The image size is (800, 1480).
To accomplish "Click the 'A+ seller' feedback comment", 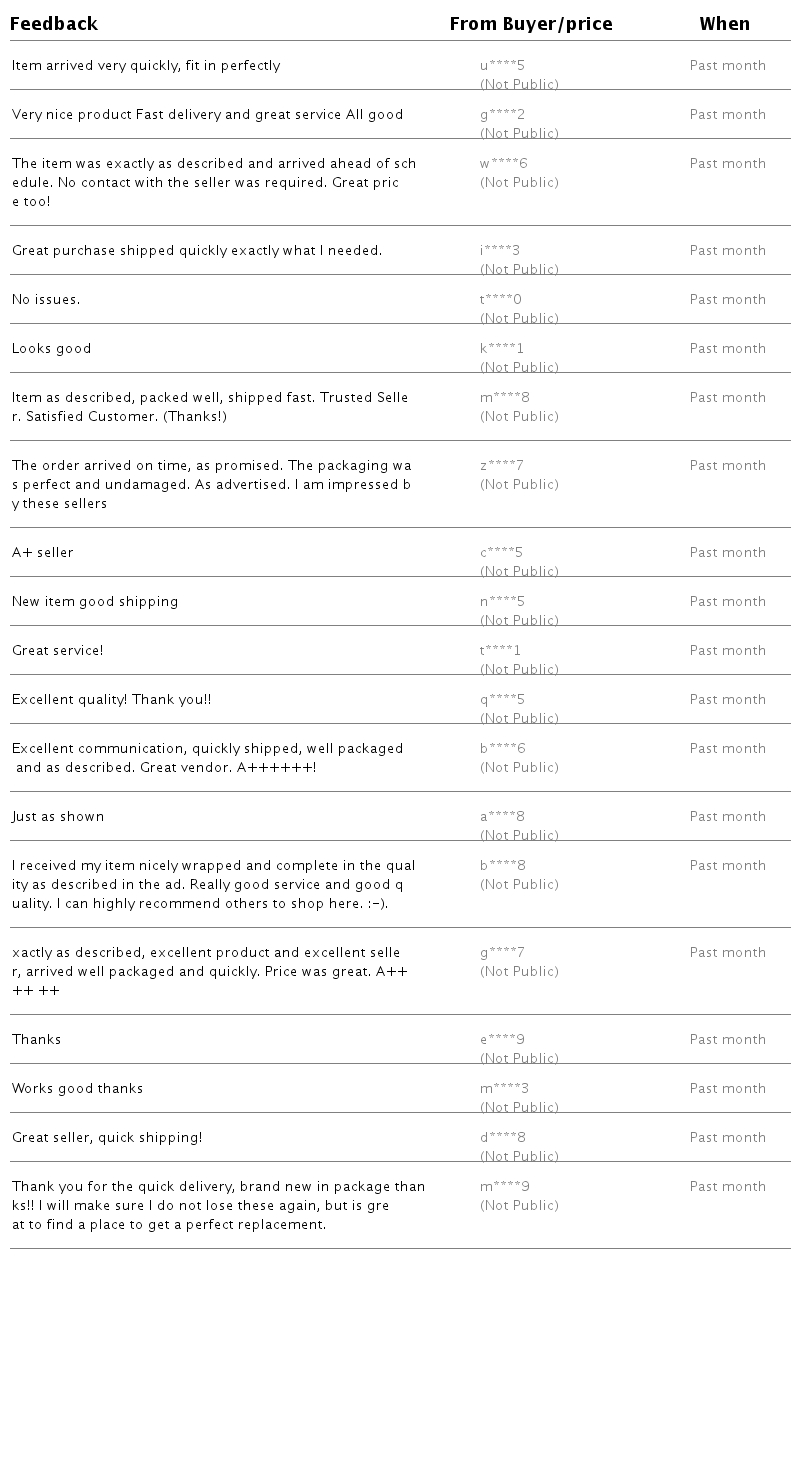I will click(43, 553).
